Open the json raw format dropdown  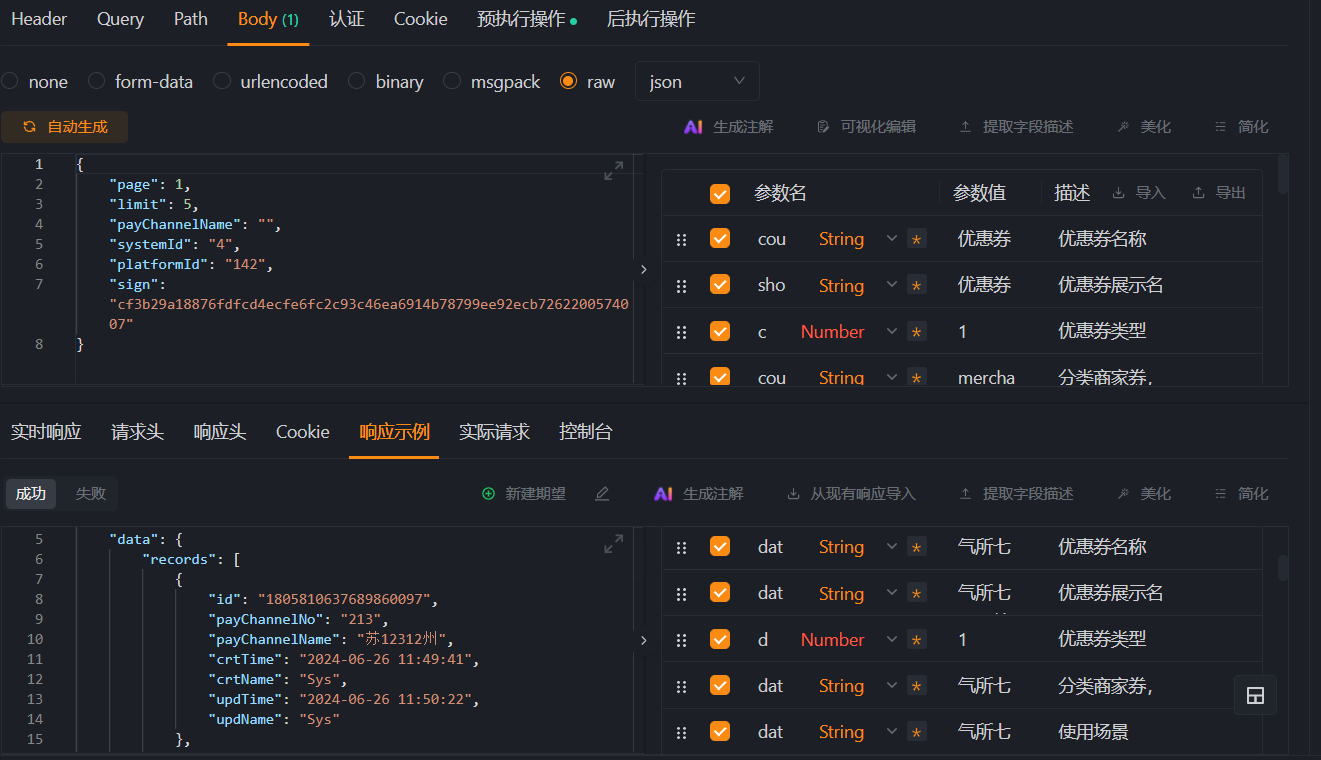point(697,81)
